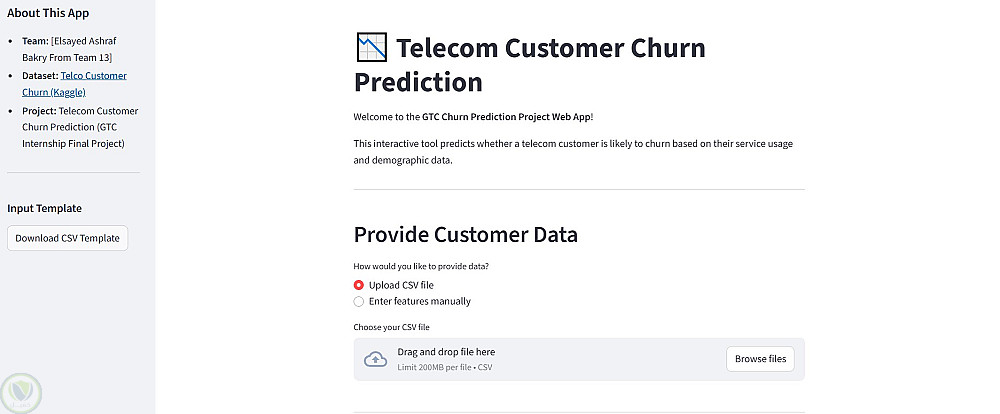Click the About This App sidebar heading
Image resolution: width=1000 pixels, height=414 pixels.
tap(50, 13)
